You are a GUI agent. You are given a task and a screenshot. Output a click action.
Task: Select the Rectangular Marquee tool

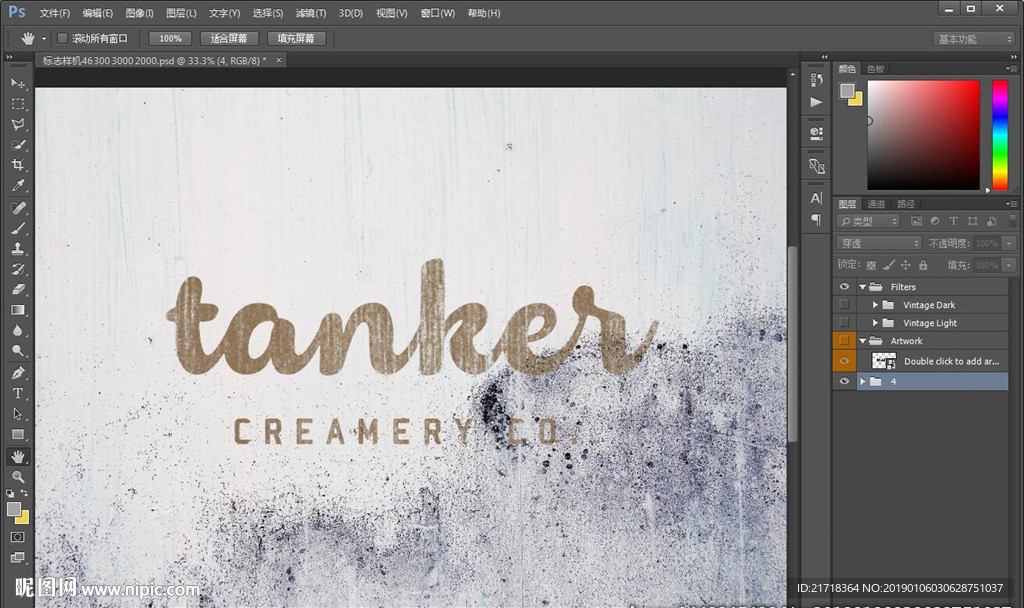click(x=18, y=104)
